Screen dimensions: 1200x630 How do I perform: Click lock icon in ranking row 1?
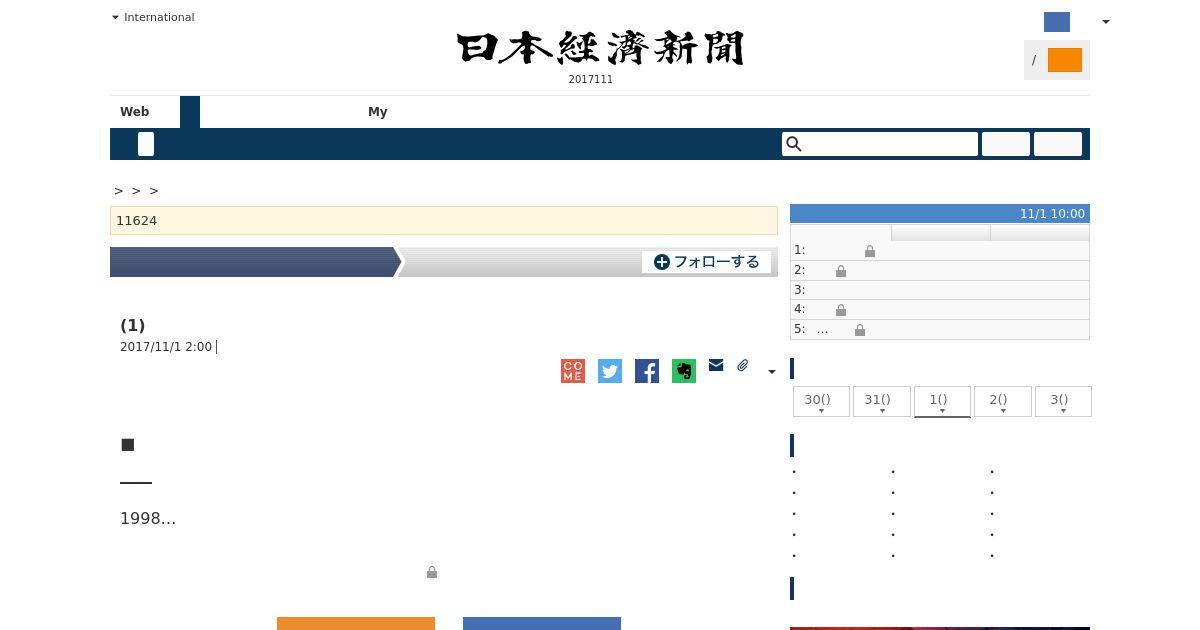pyautogui.click(x=870, y=251)
